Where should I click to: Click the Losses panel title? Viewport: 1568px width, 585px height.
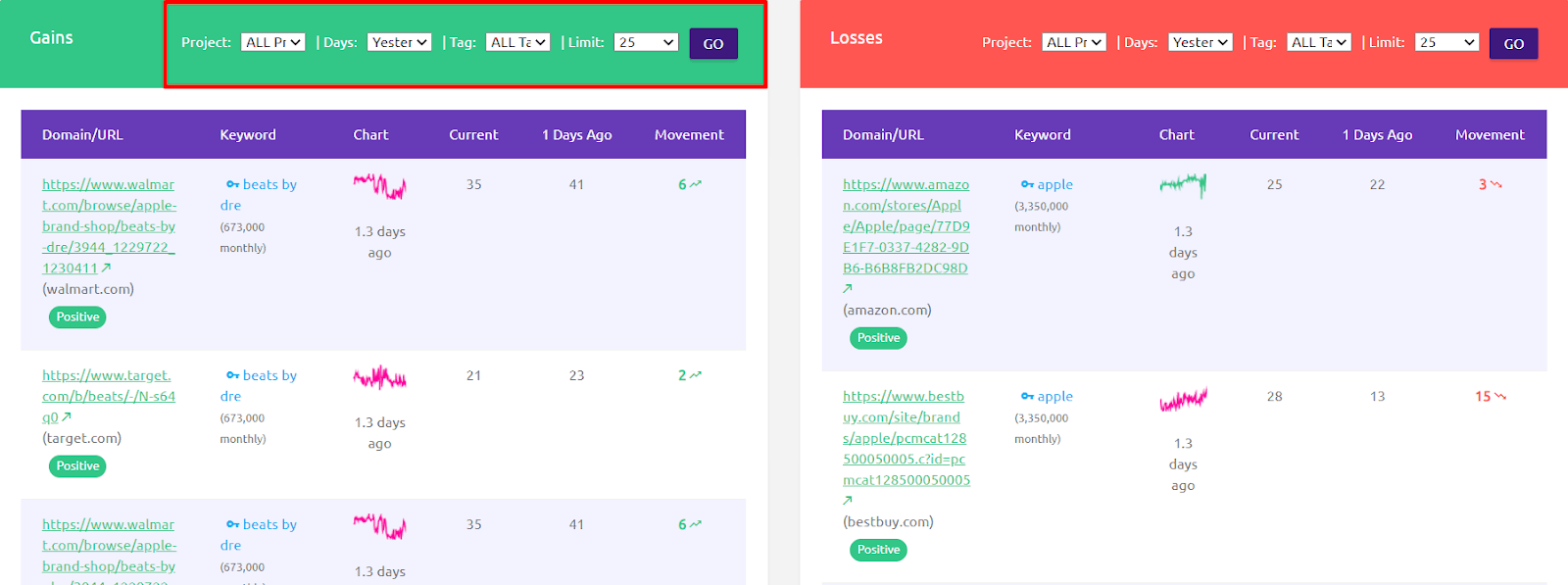pyautogui.click(x=856, y=37)
